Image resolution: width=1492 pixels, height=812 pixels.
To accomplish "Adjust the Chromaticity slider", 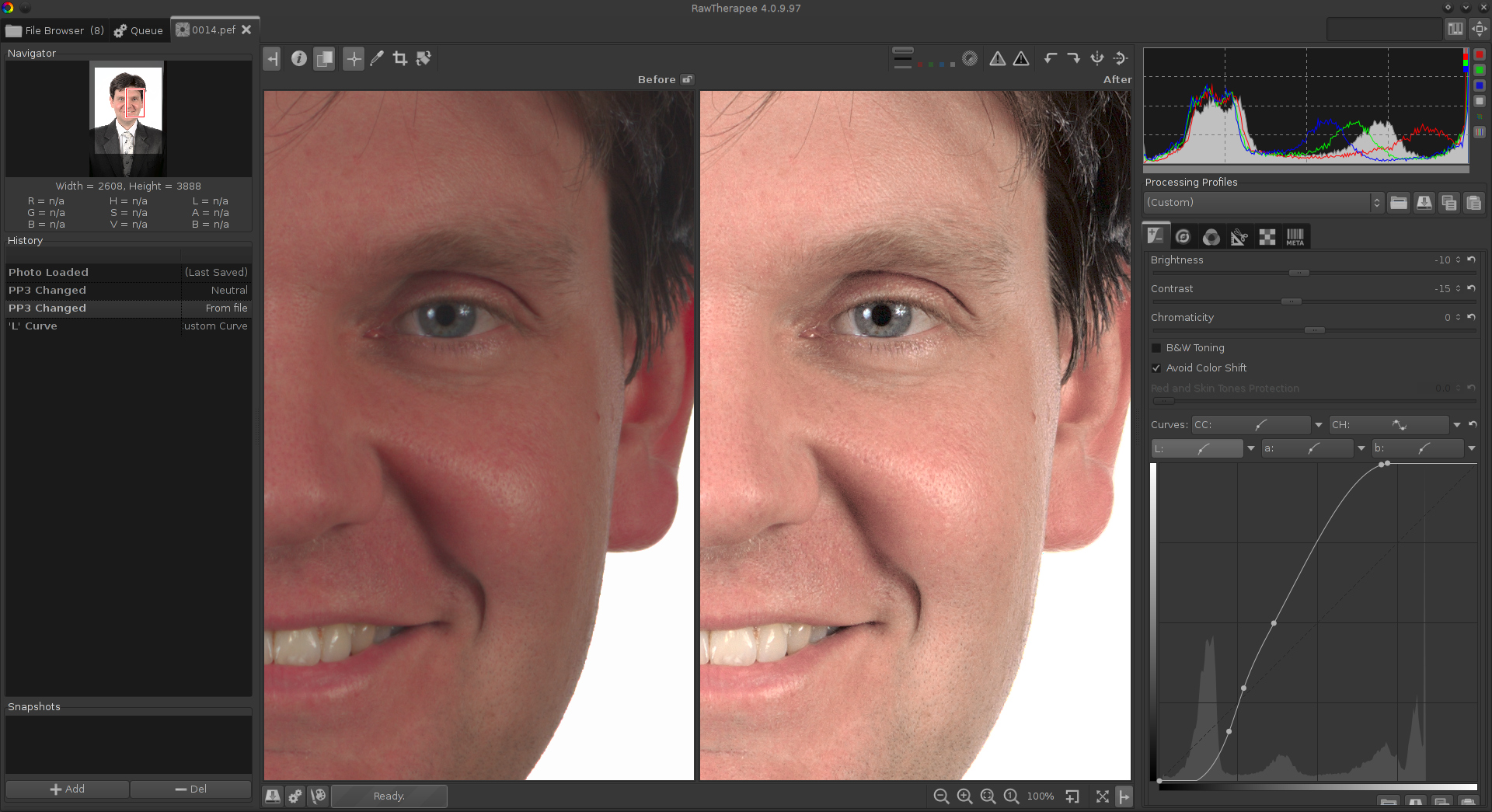I will click(x=1314, y=330).
